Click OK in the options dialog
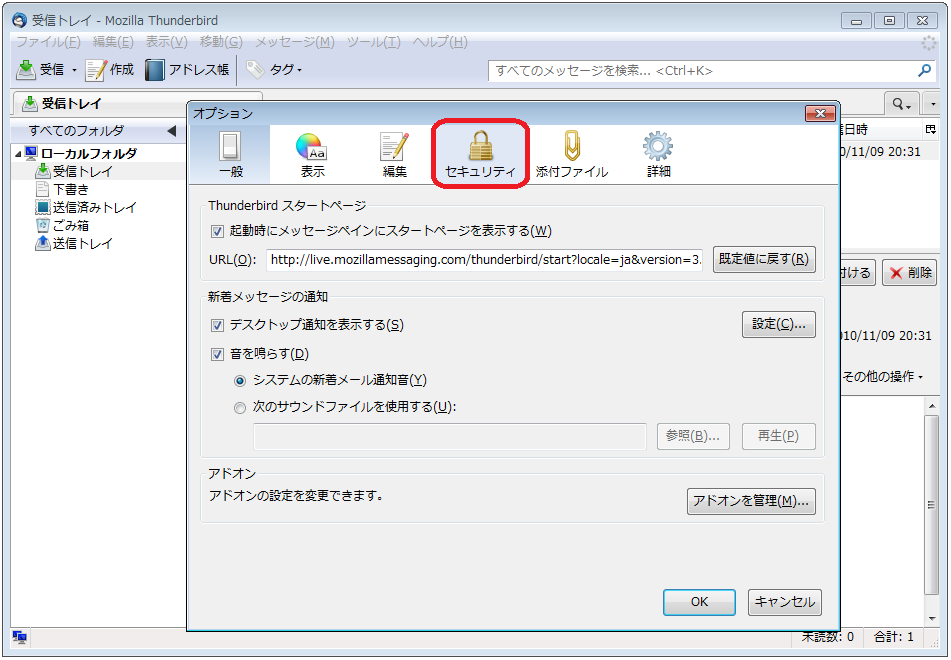951x660 pixels. click(699, 602)
